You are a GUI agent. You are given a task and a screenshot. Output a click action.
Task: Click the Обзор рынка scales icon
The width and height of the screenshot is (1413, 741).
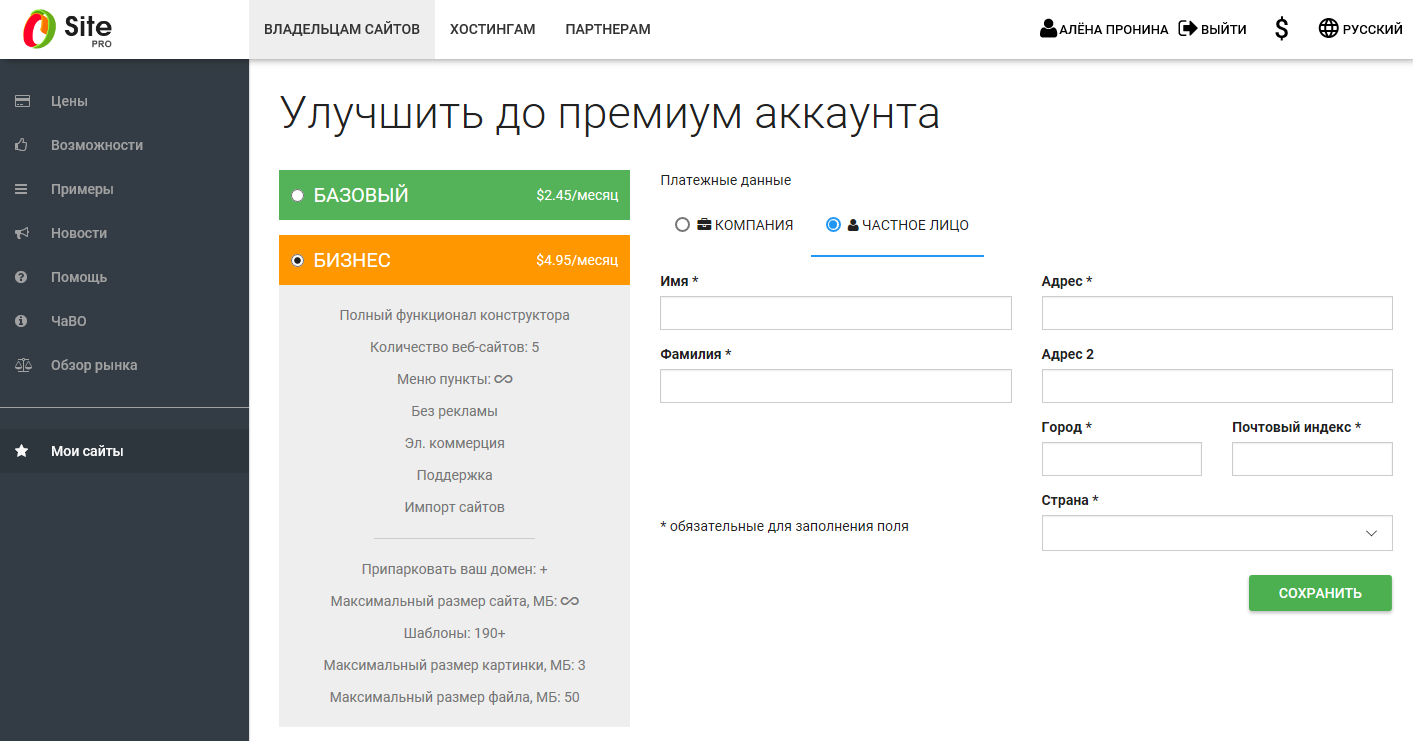tap(22, 364)
